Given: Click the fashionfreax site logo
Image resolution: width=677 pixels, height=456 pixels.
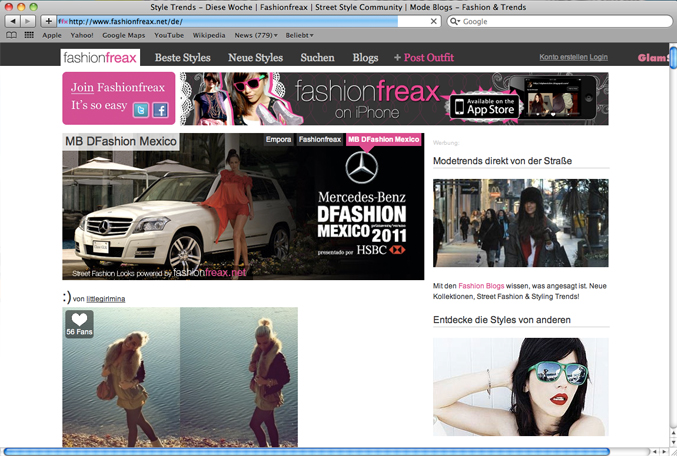Looking at the screenshot, I should coord(100,57).
